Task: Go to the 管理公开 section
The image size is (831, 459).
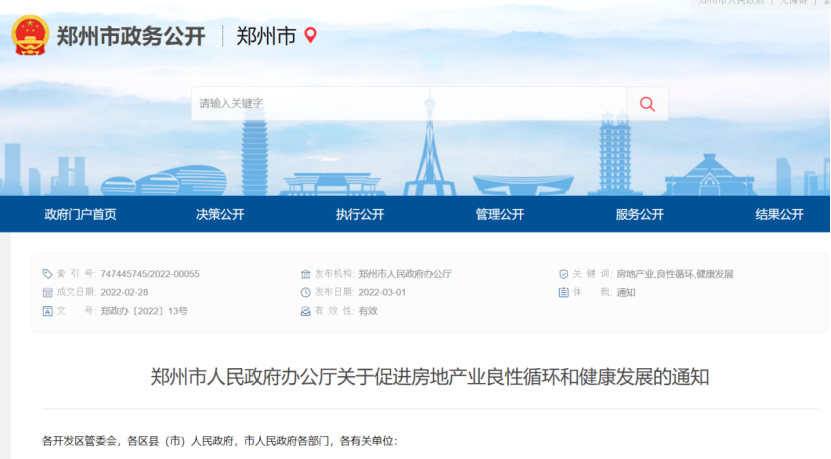Action: (x=500, y=214)
